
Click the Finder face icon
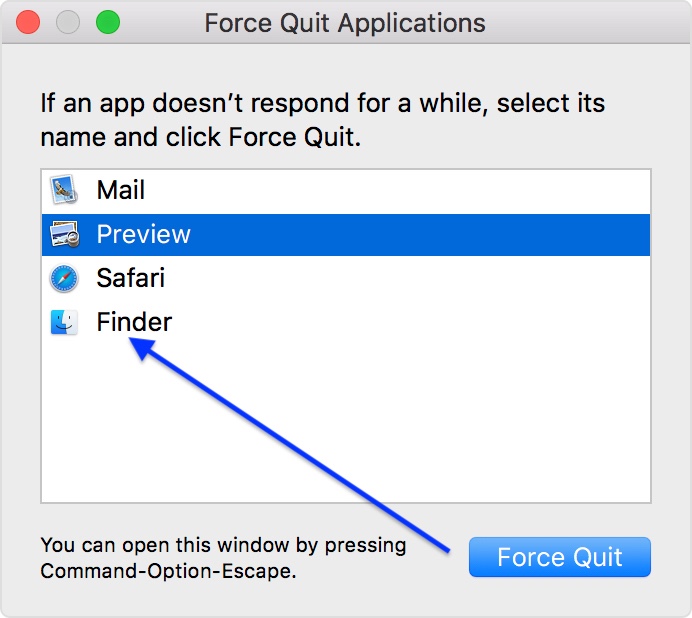(x=64, y=322)
